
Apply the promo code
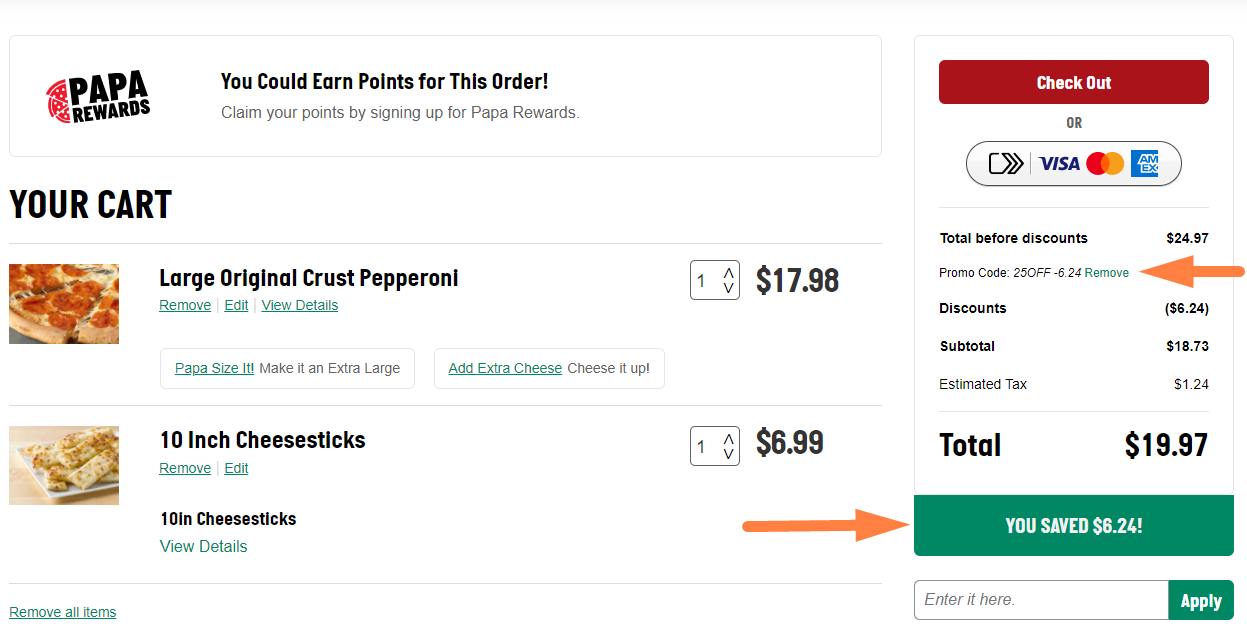[1200, 600]
